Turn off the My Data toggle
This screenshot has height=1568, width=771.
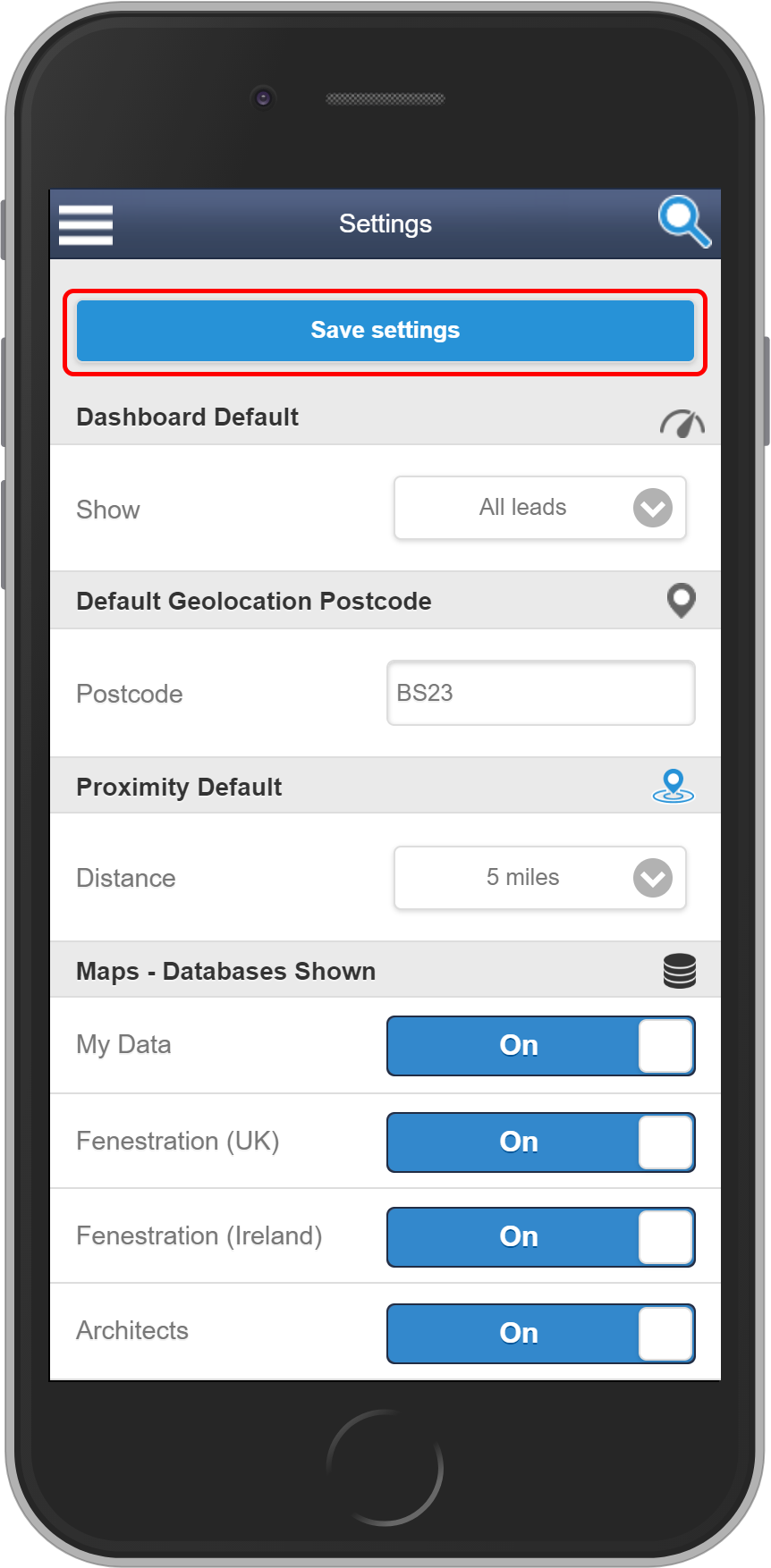pos(540,1046)
